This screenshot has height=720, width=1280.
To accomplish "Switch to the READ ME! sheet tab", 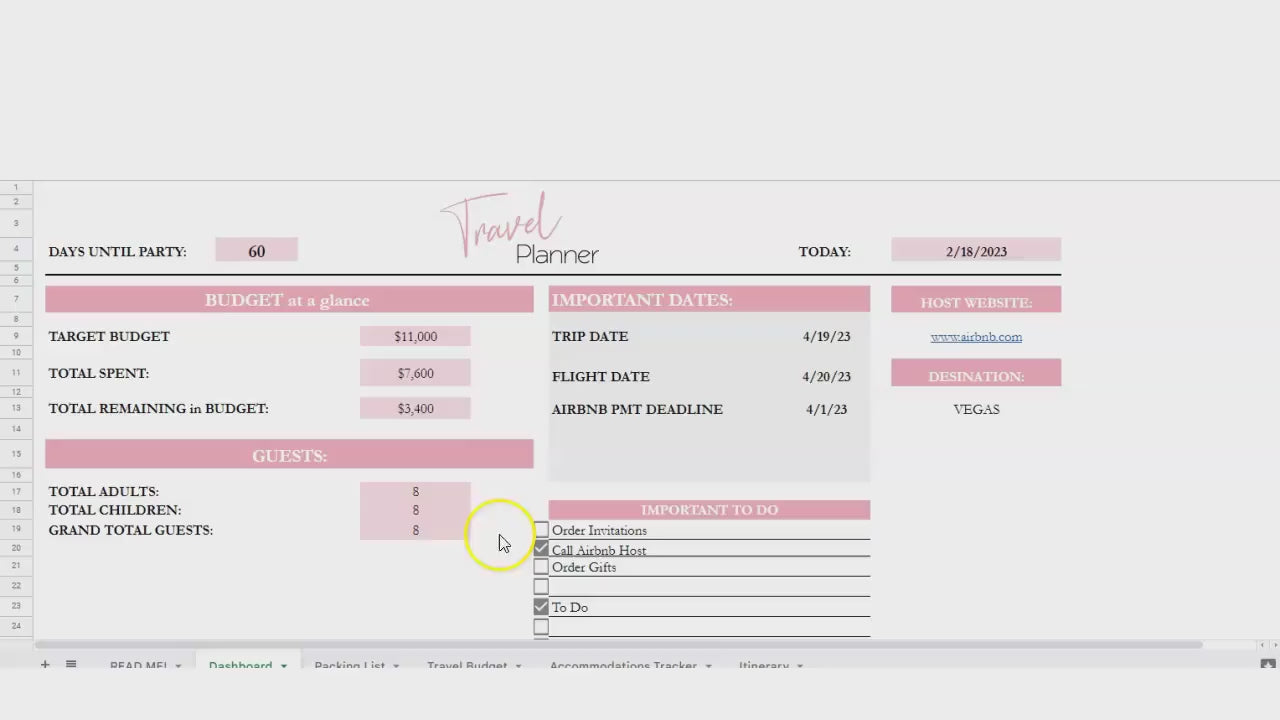I will point(138,666).
